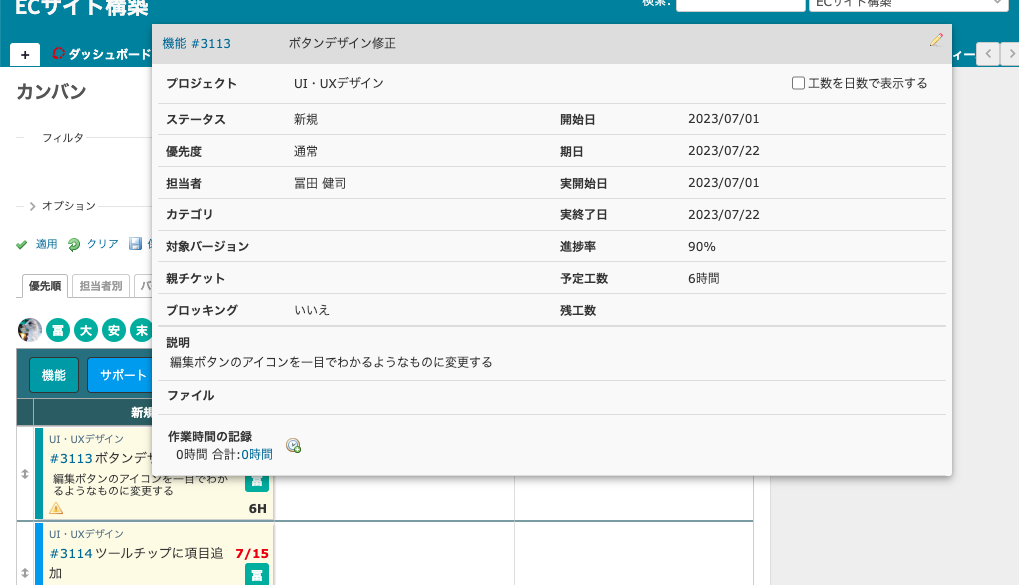Select the photo avatar in the user filter row
This screenshot has width=1019, height=585.
30,330
